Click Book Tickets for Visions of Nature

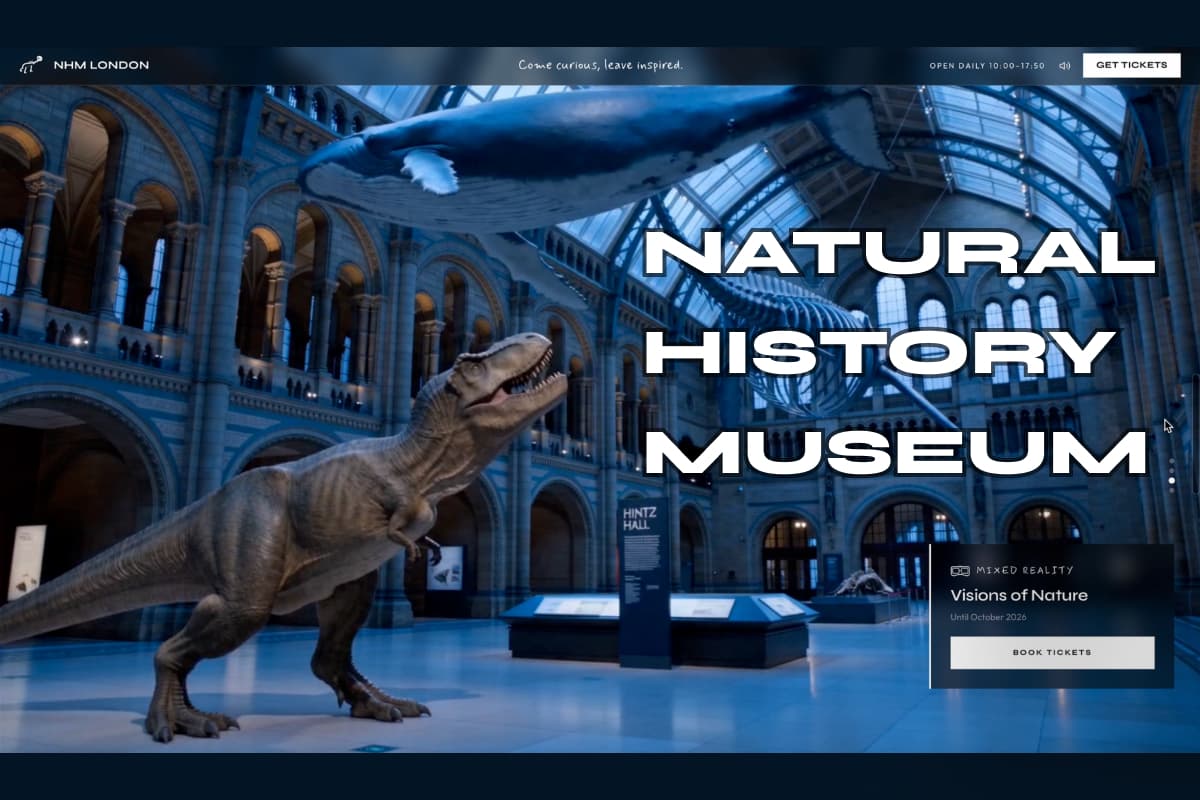(x=1052, y=653)
